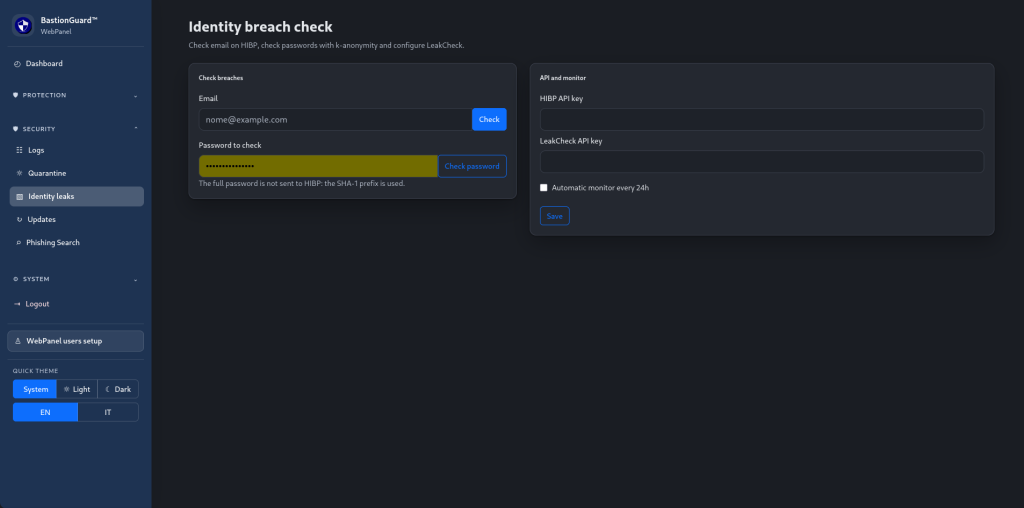Click the Protection shield icon

coord(16,95)
